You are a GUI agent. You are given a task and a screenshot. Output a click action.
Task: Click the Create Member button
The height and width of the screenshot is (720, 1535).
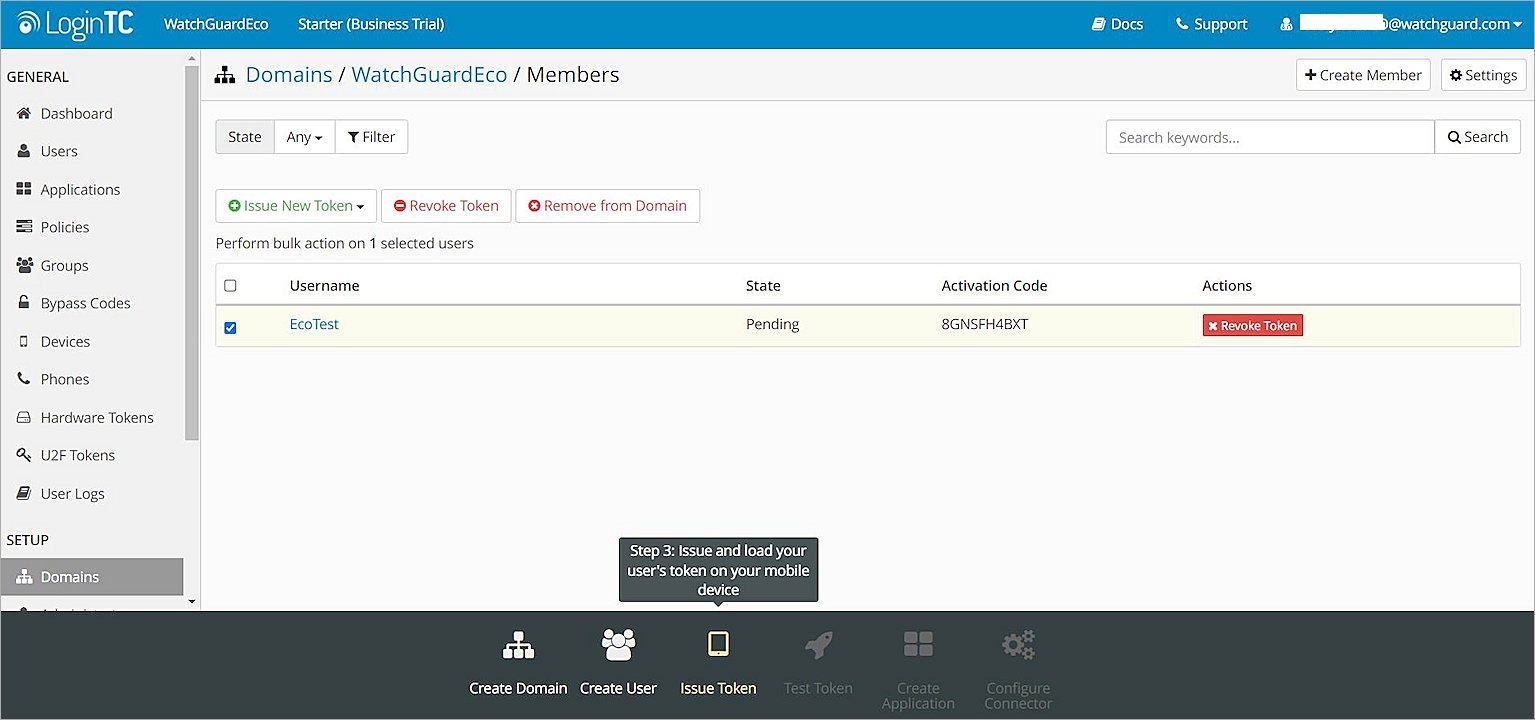pyautogui.click(x=1362, y=74)
